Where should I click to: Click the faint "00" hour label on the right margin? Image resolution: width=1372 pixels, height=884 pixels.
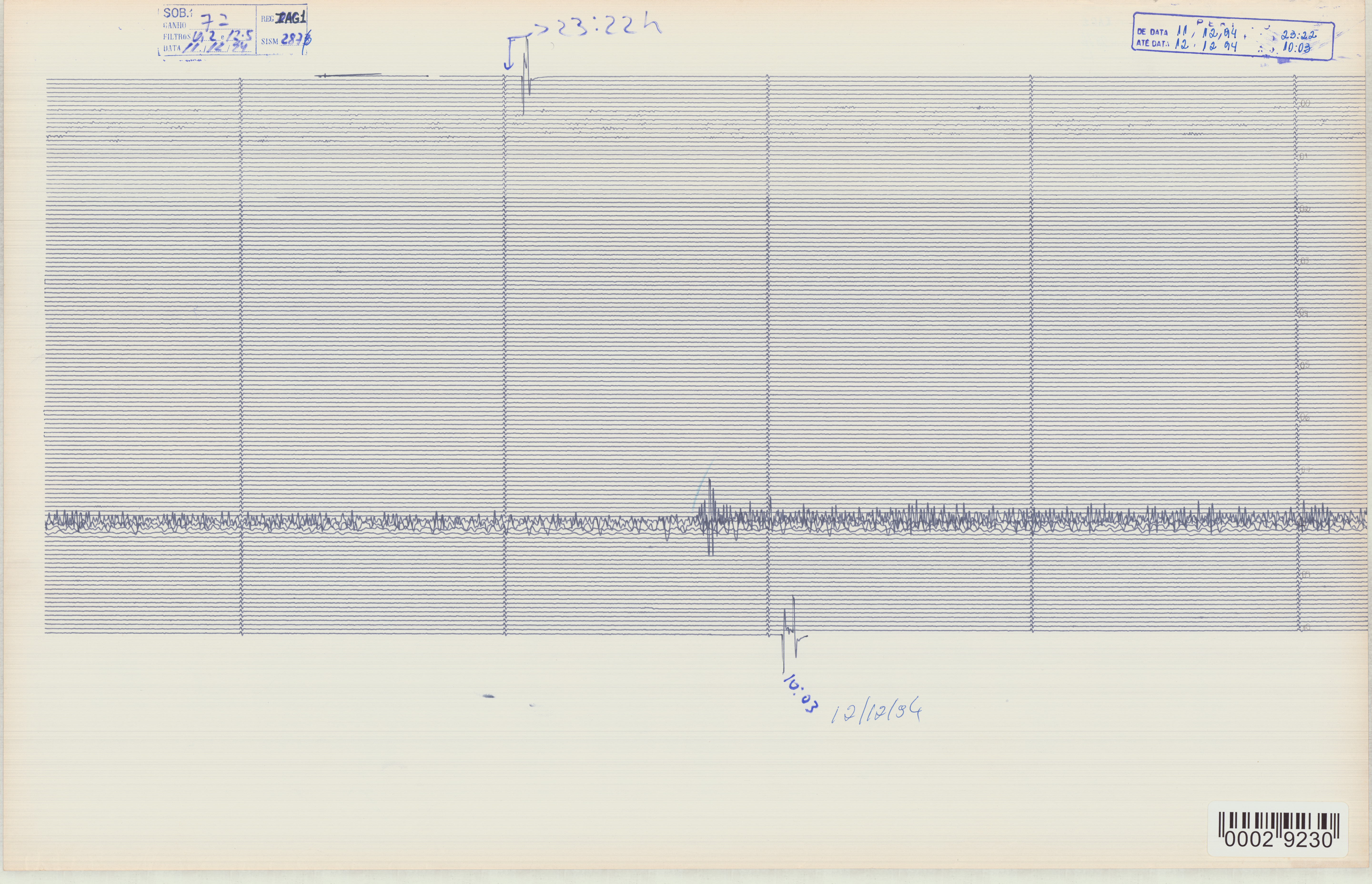pyautogui.click(x=1305, y=104)
